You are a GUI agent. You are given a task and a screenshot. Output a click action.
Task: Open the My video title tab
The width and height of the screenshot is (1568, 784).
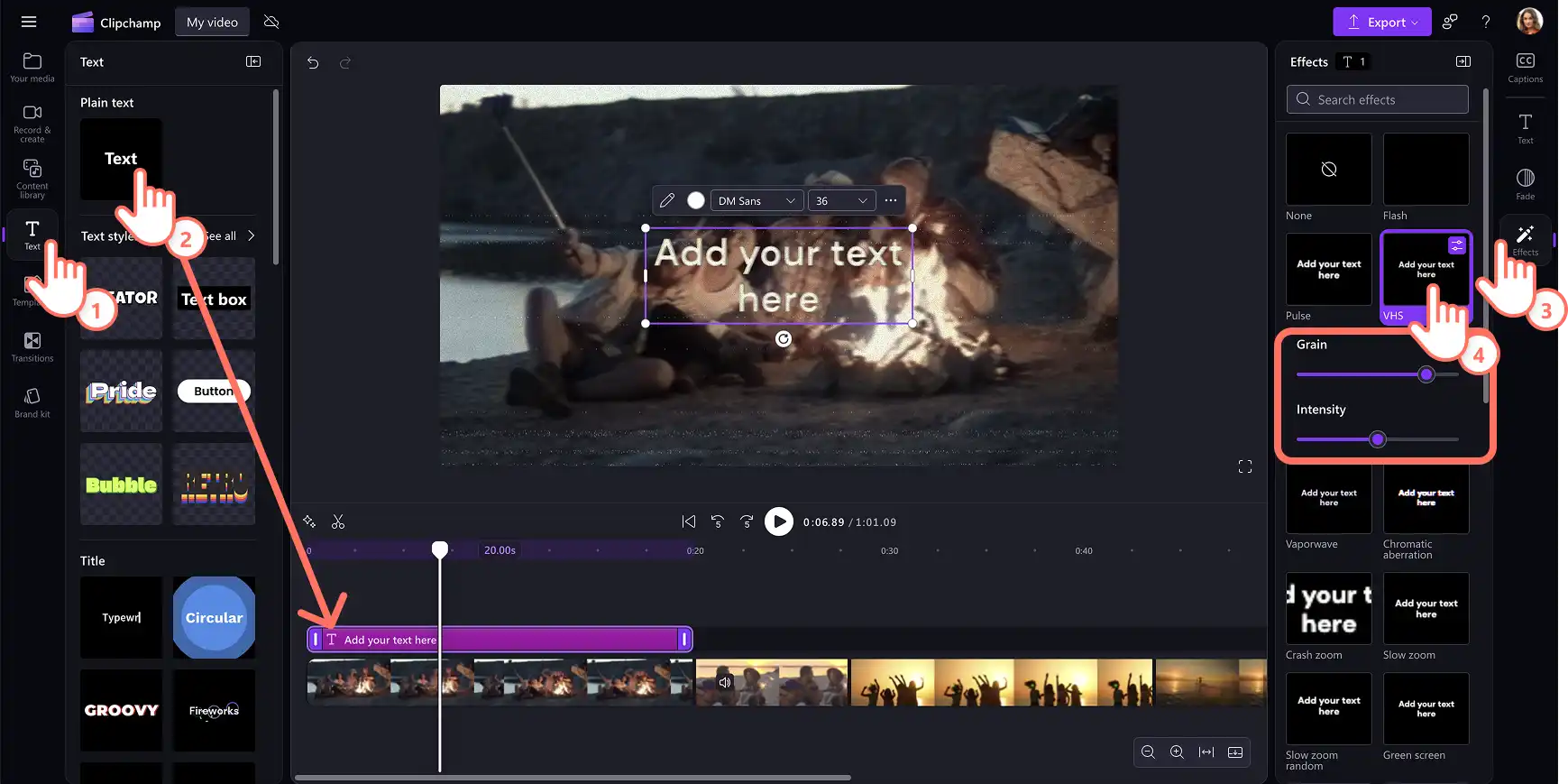click(212, 22)
